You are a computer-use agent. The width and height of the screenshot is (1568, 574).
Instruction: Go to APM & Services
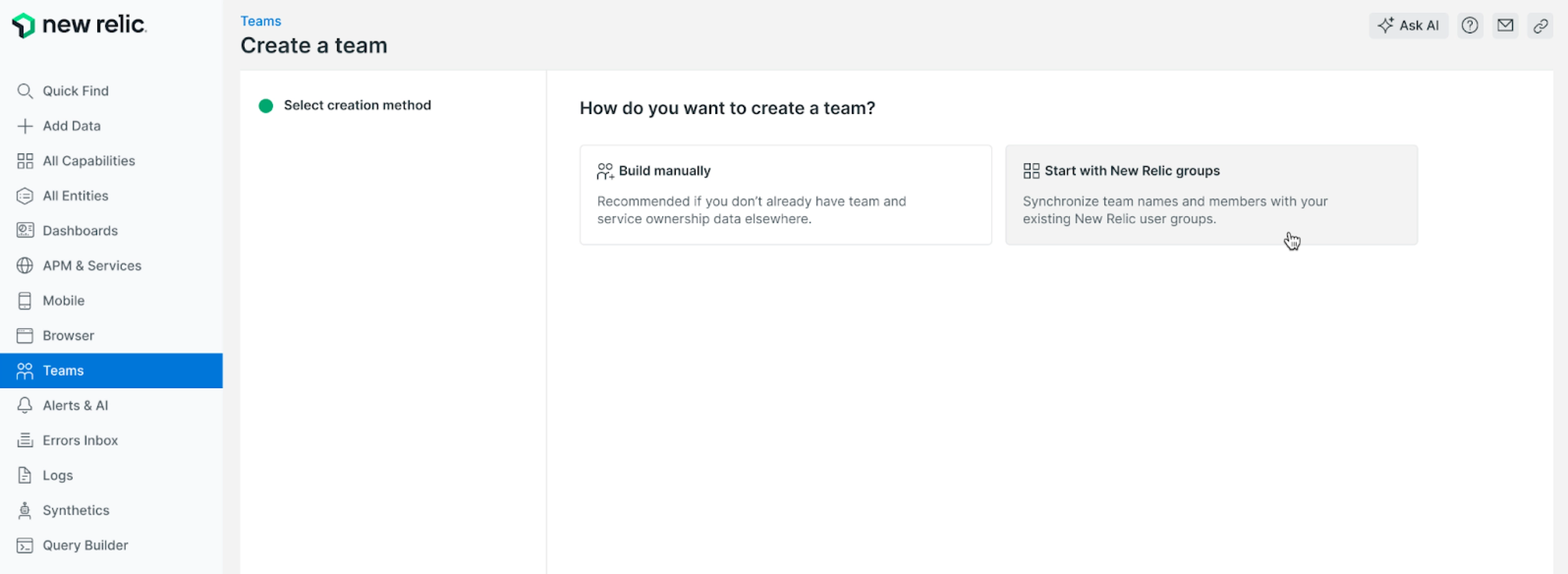[91, 265]
